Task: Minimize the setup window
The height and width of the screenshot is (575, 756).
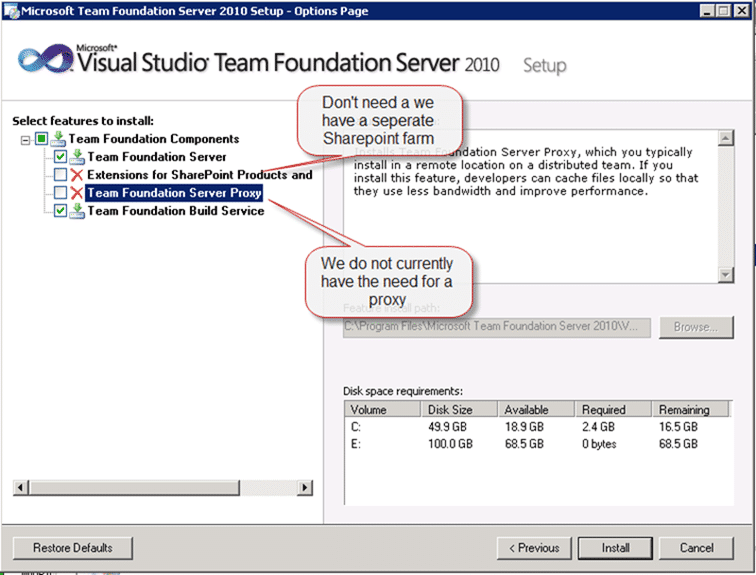Action: point(707,11)
